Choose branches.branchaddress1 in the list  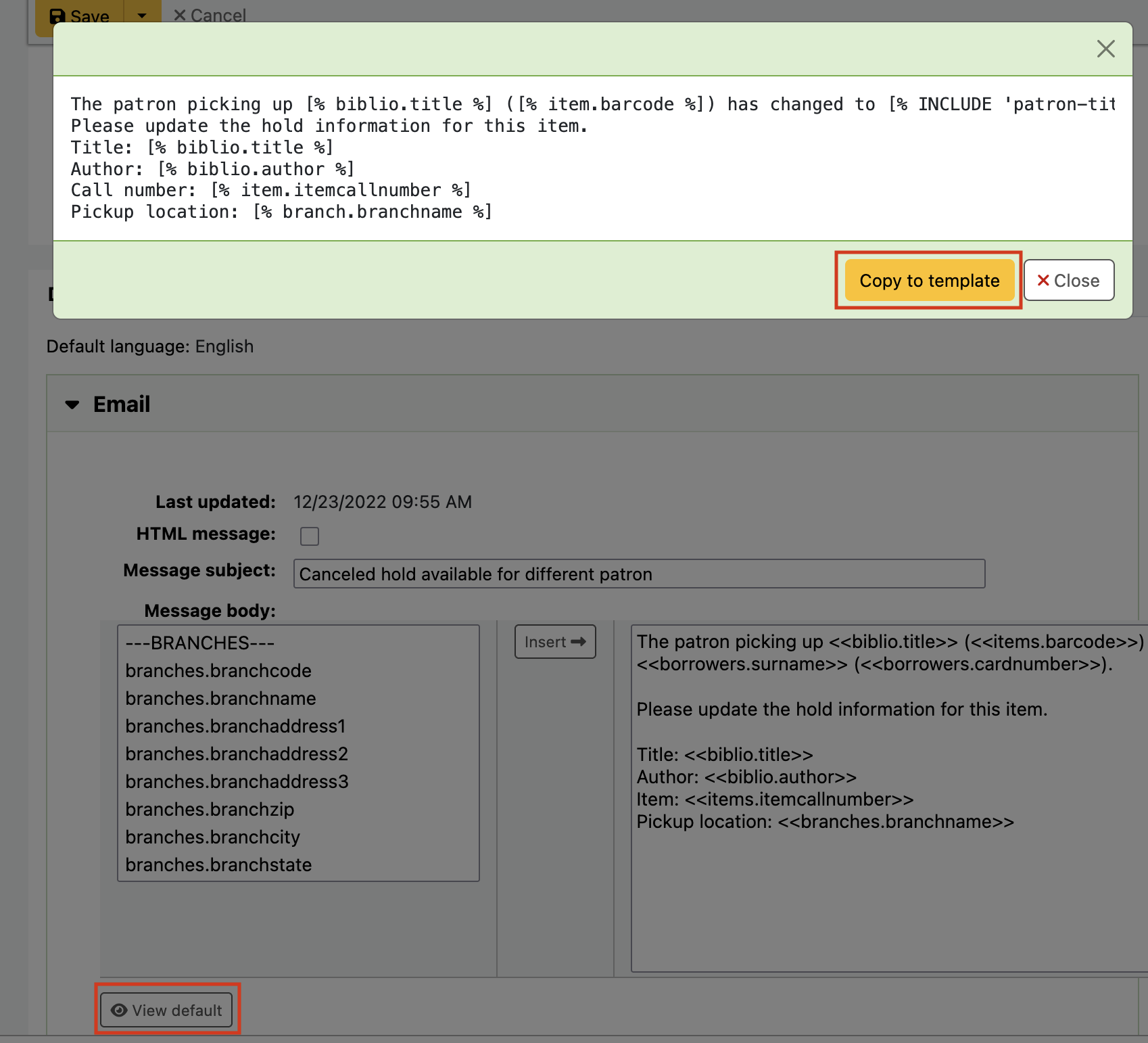[235, 726]
